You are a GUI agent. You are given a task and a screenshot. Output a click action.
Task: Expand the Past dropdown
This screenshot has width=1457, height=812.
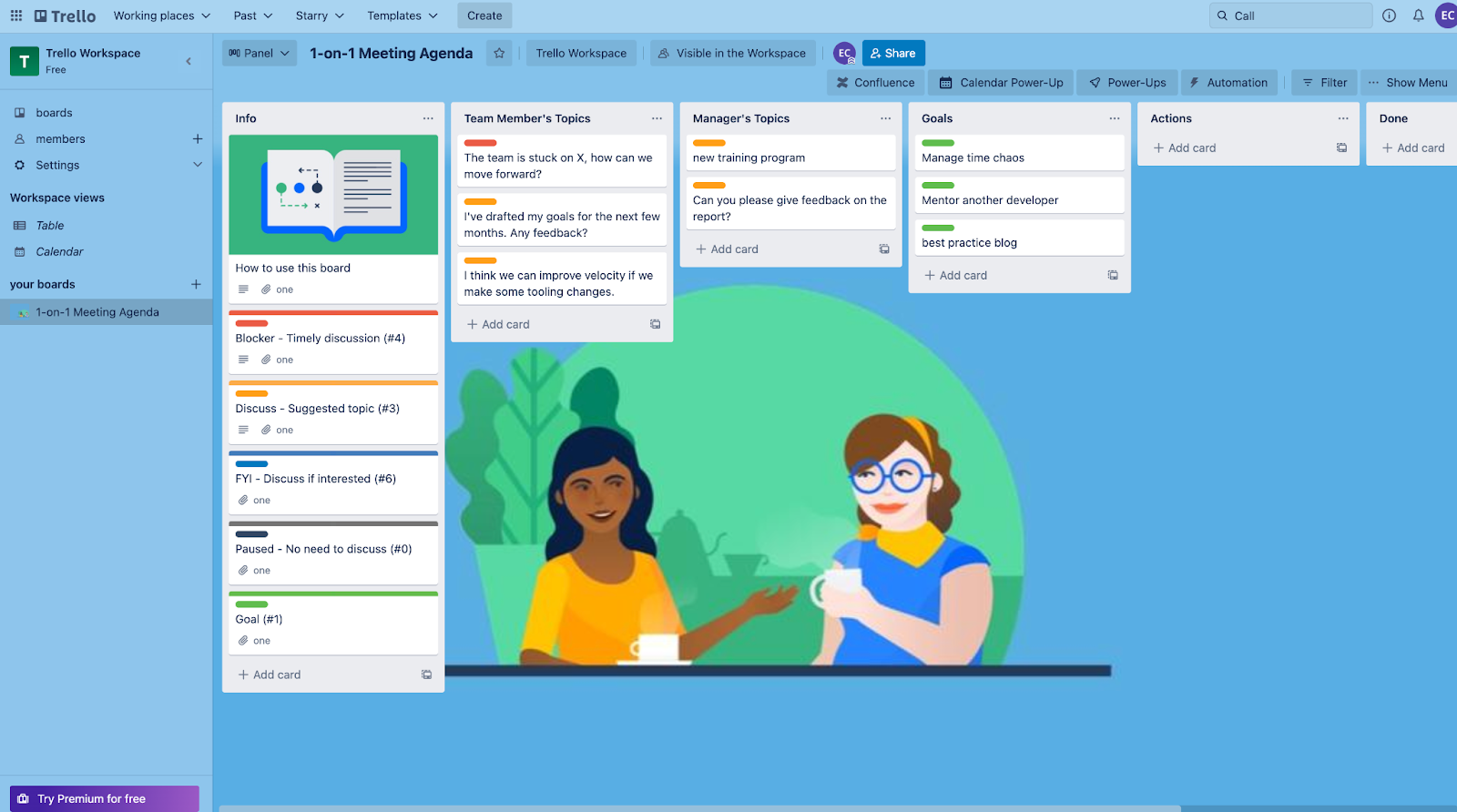[x=253, y=15]
